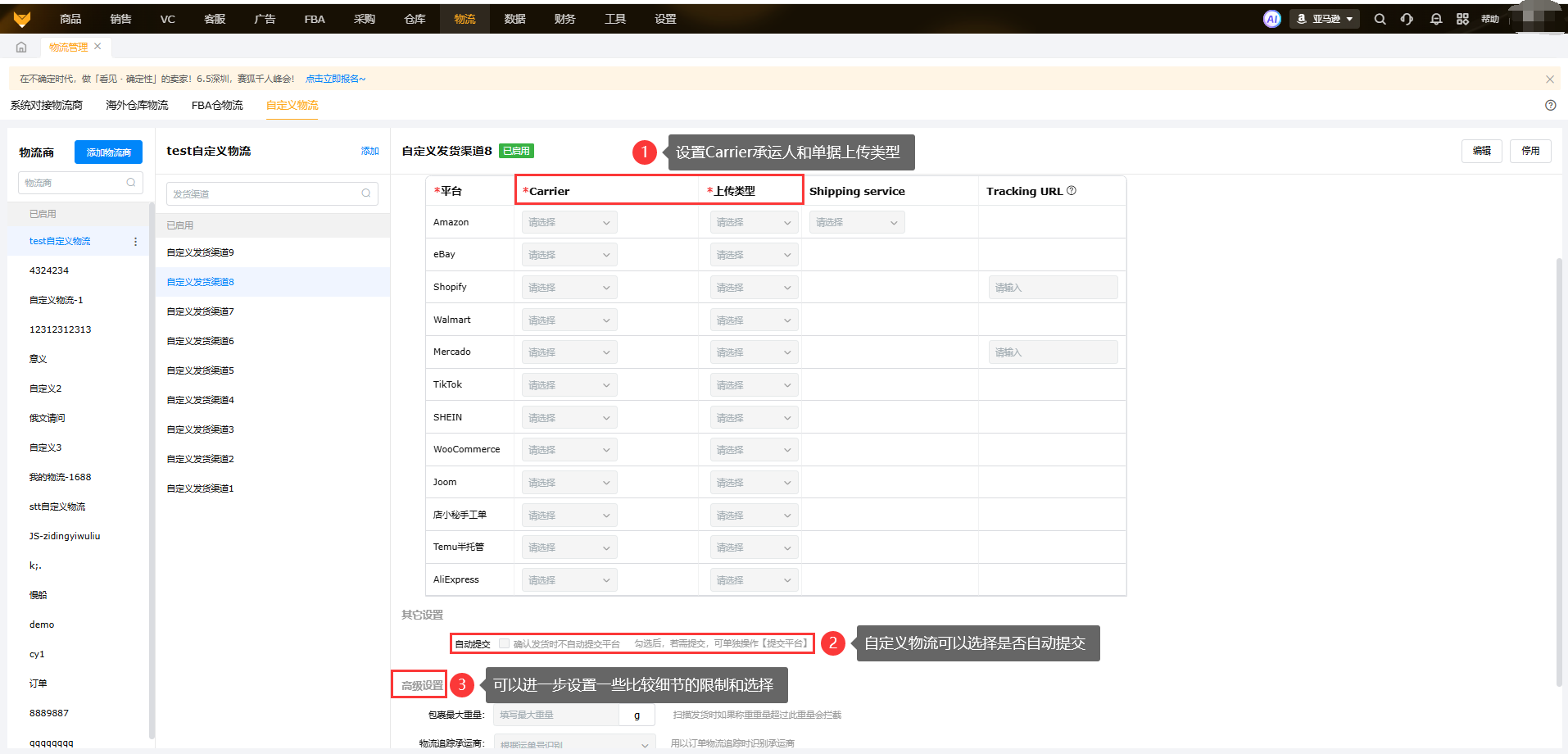The image size is (1568, 754).
Task: Open more options for test自定义物流
Action: pos(135,242)
